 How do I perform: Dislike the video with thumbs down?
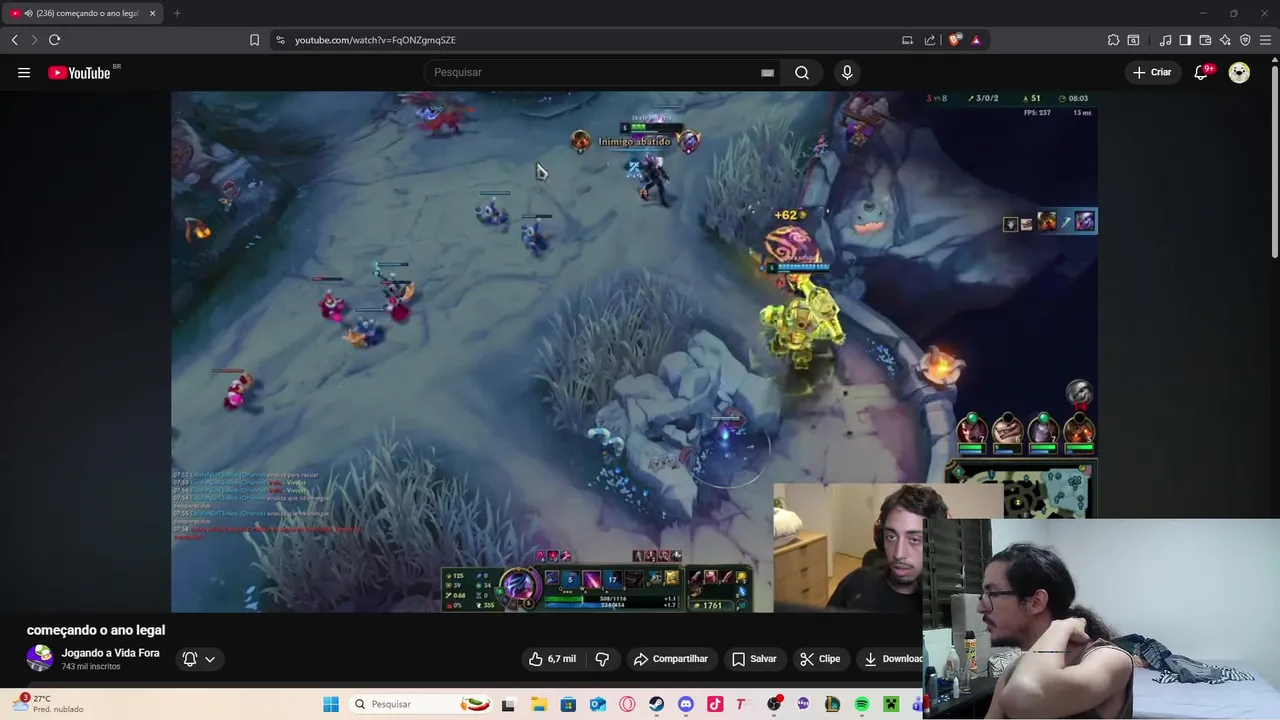tap(602, 659)
